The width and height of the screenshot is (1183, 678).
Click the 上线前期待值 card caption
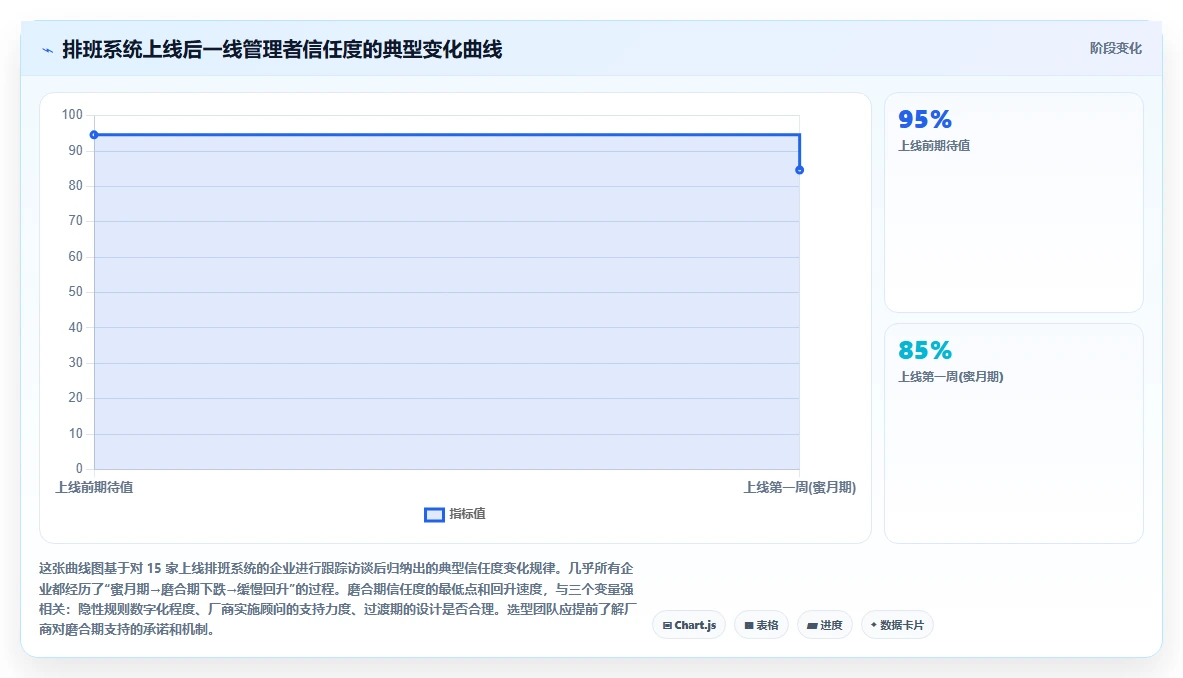934,146
